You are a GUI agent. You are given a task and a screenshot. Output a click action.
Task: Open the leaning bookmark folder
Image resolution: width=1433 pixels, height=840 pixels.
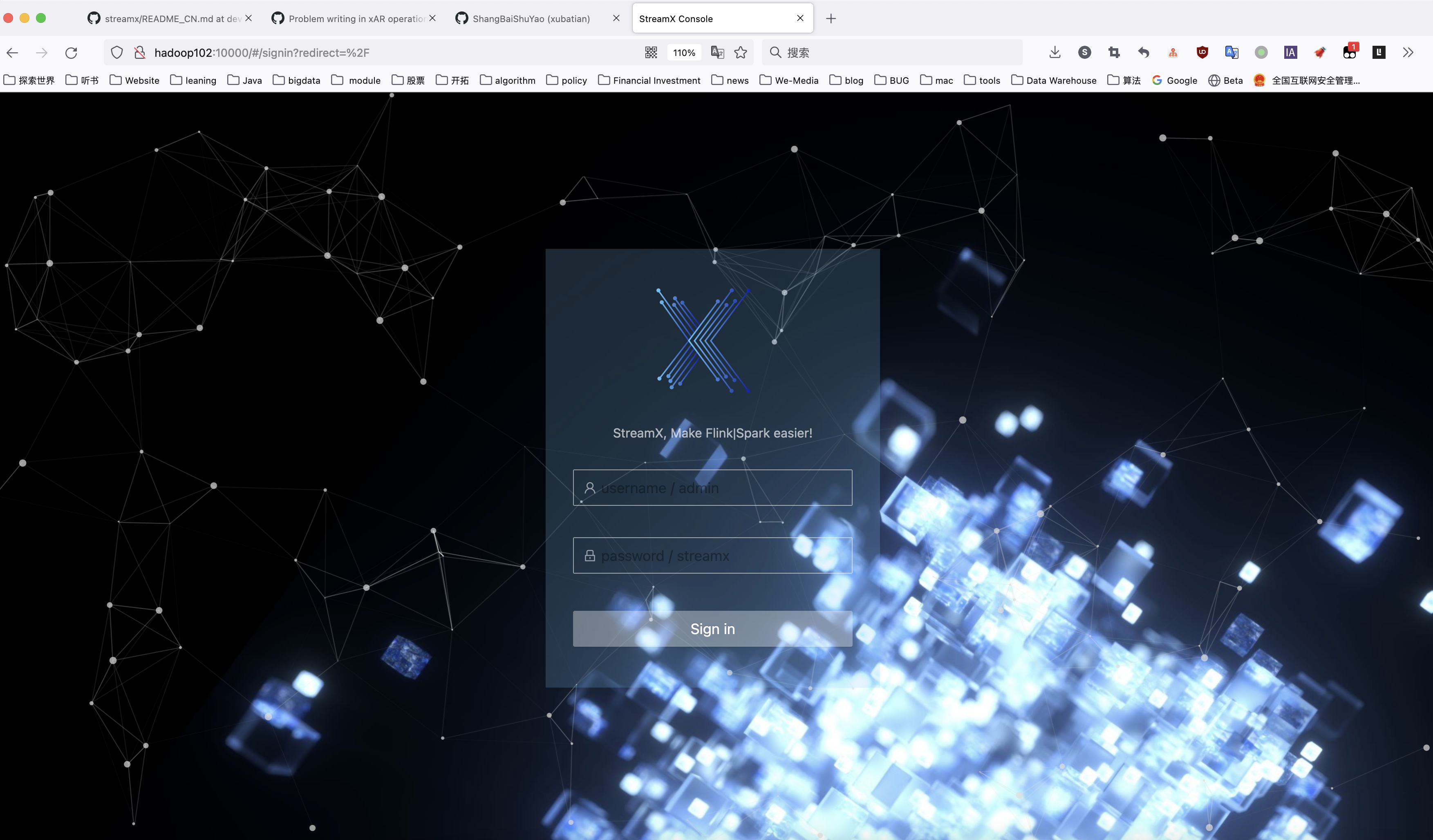pos(193,80)
